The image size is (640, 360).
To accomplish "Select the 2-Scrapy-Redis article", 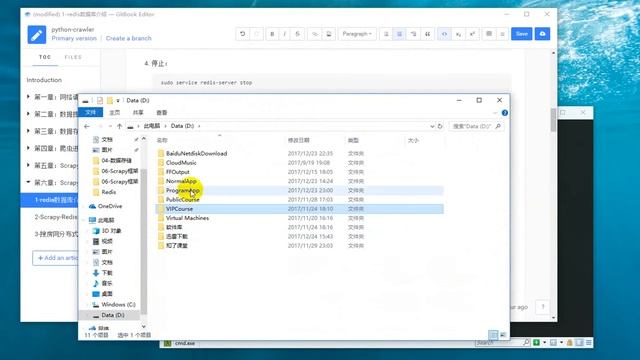I will [x=56, y=217].
